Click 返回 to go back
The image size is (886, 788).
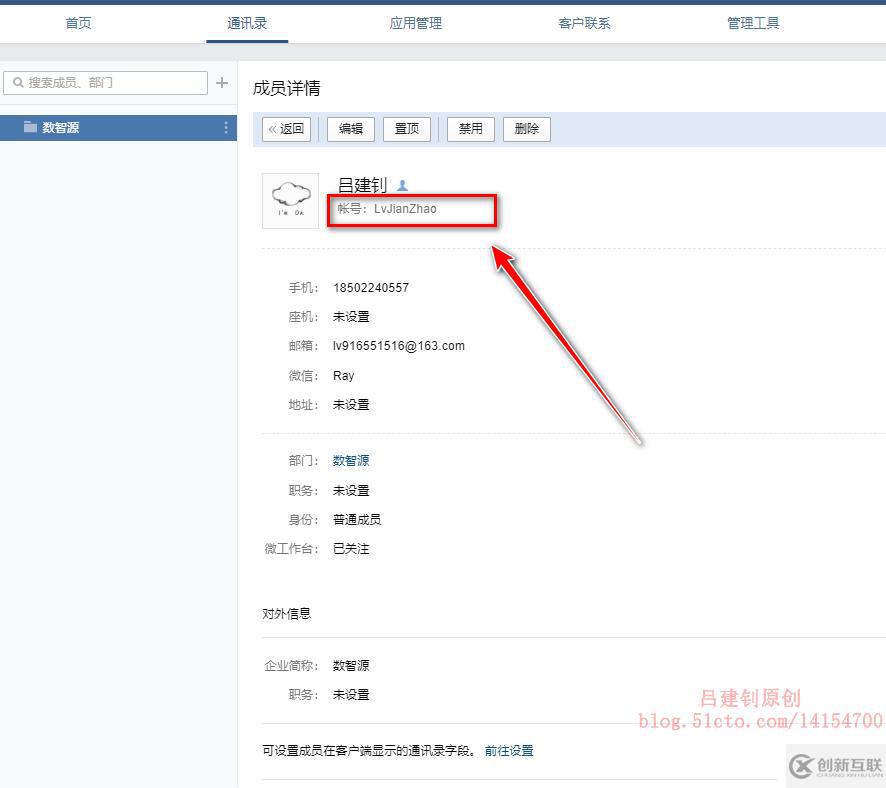(287, 128)
